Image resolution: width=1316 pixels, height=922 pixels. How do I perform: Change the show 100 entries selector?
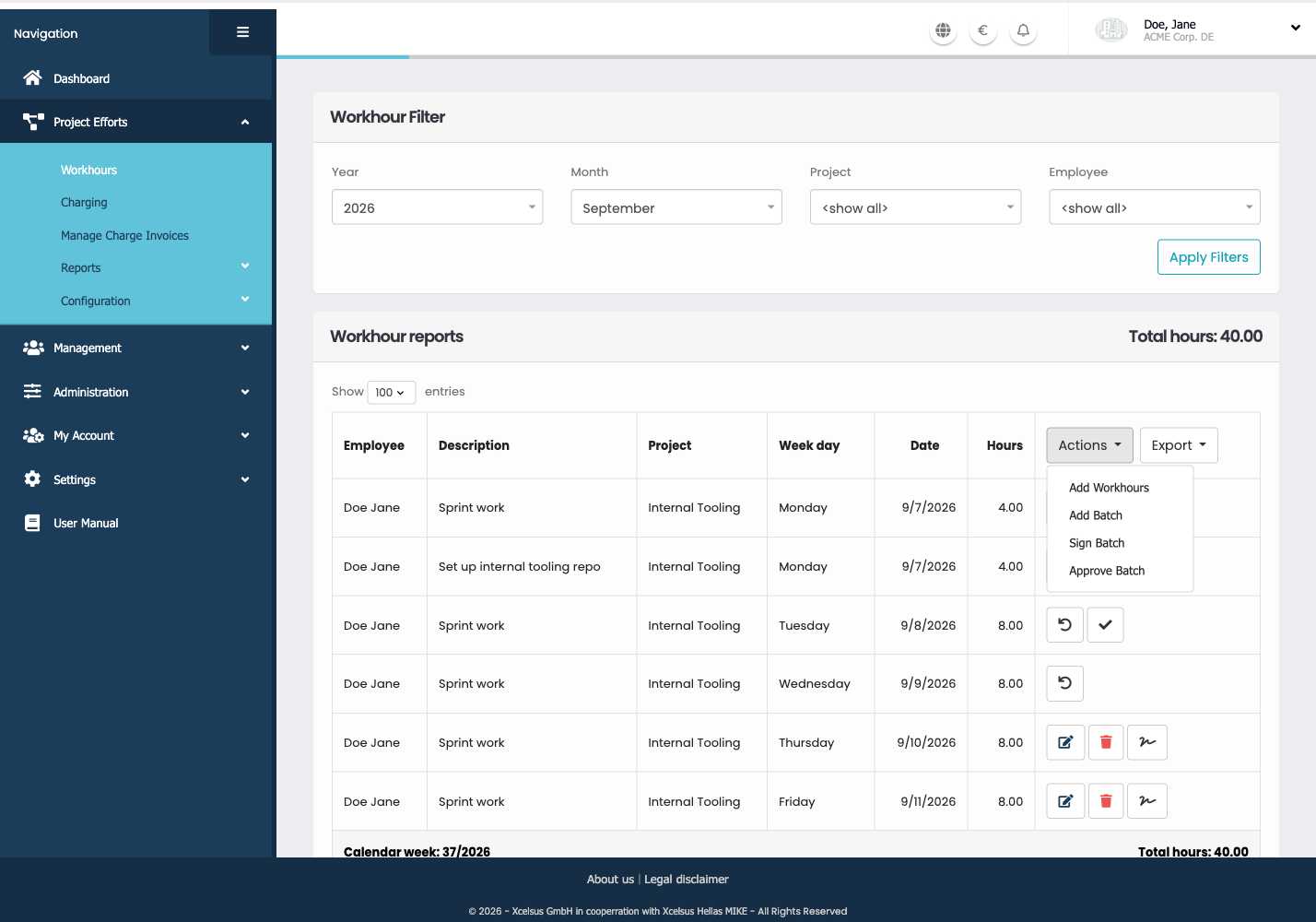[x=391, y=392]
